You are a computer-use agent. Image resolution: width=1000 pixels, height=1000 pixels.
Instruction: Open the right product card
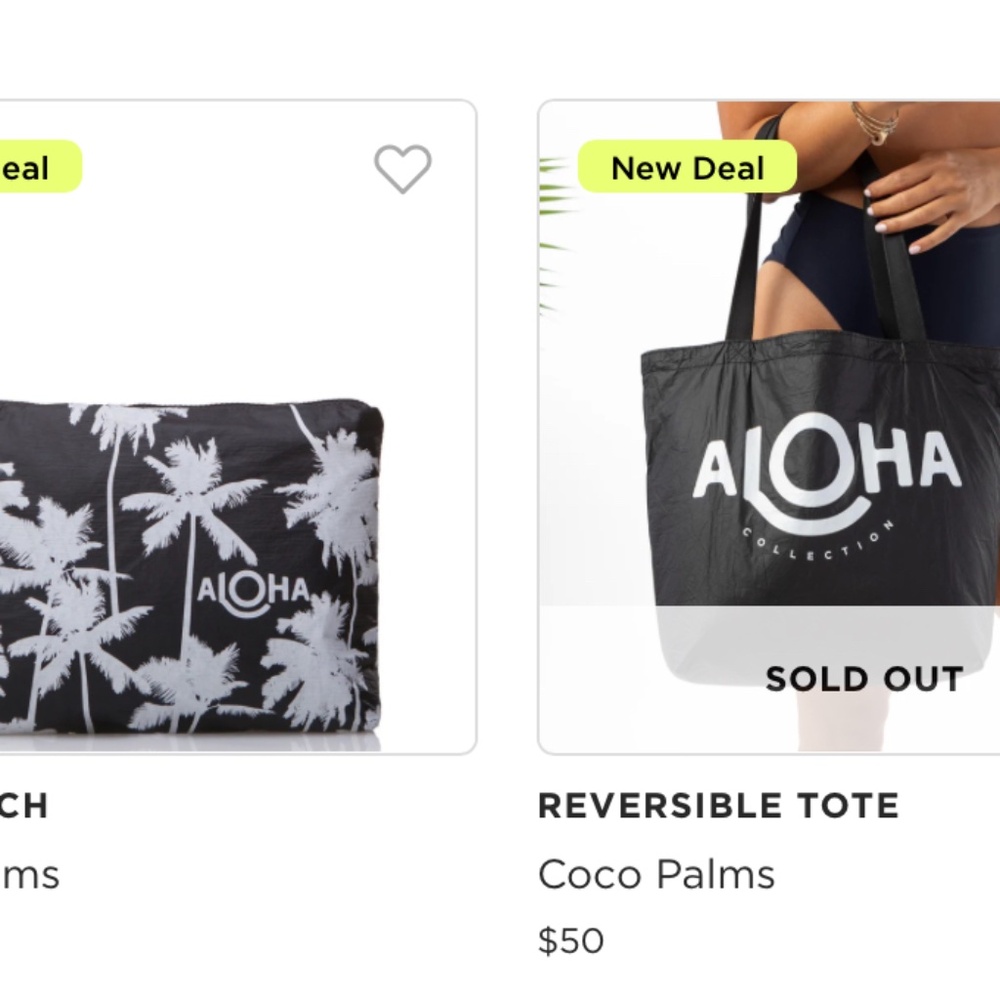[x=770, y=420]
